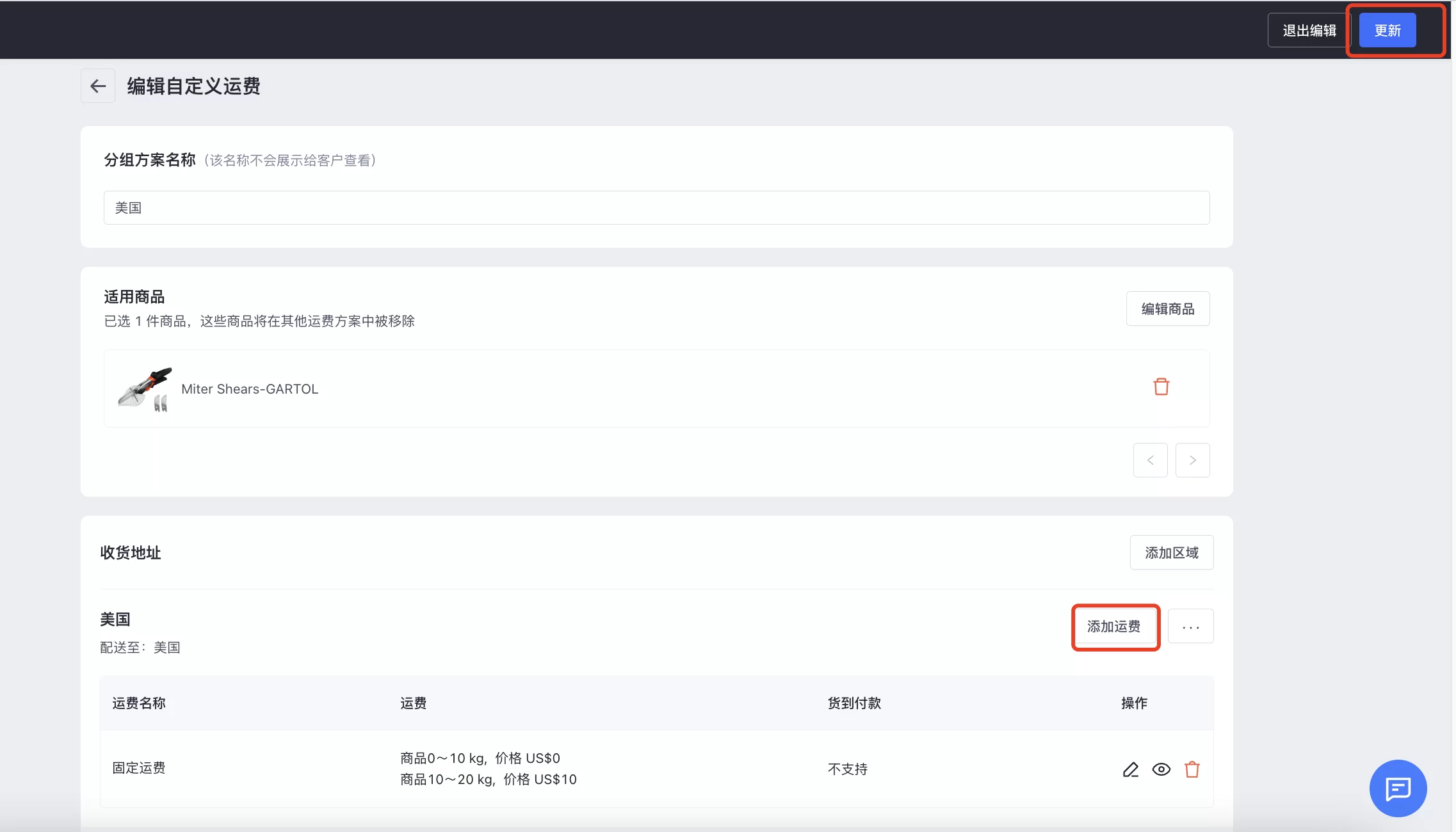Screen dimensions: 1456x832
Task: Open the more options menu for 美国 region
Action: point(1191,626)
